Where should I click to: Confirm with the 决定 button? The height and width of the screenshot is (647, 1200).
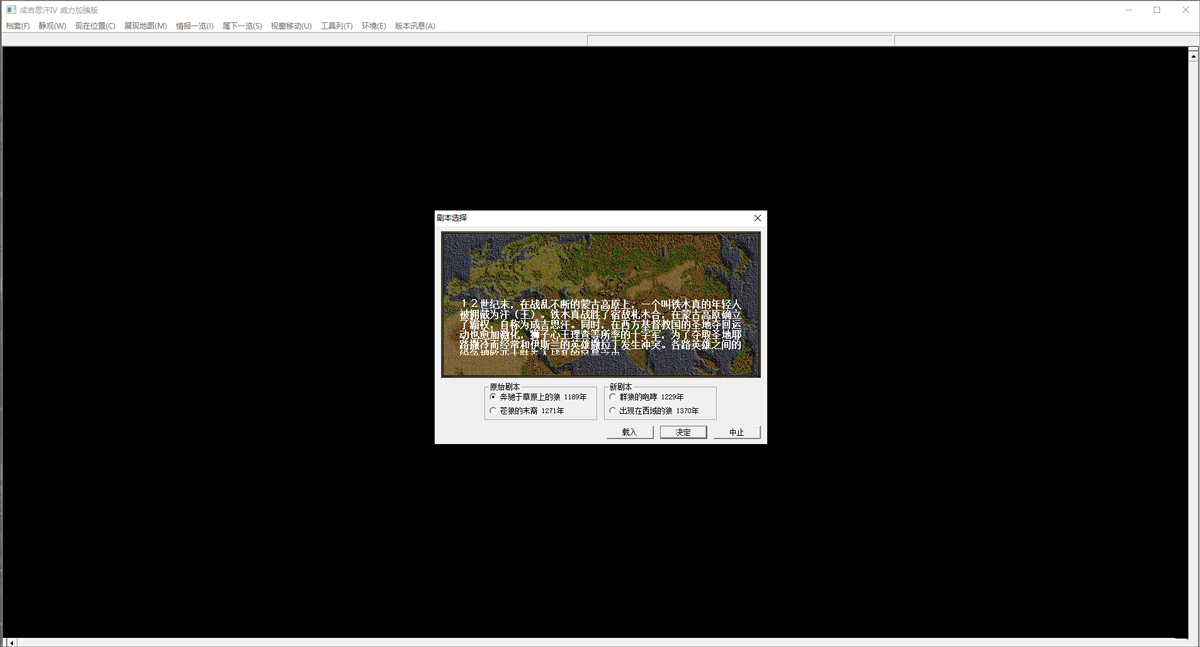click(x=683, y=432)
